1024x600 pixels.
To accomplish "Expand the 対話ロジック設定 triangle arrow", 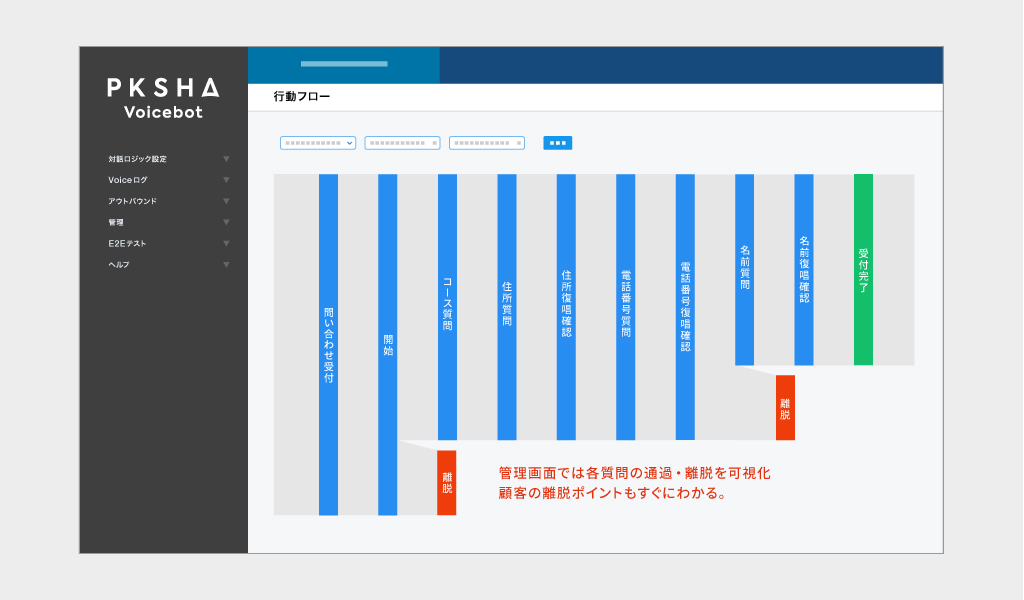I will click(226, 159).
